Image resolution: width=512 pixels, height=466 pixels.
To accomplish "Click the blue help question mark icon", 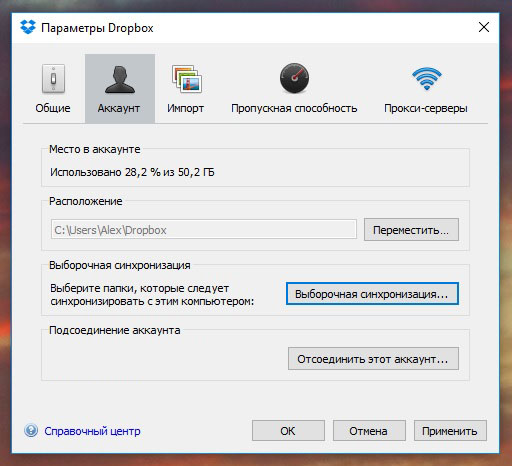I will (x=31, y=431).
